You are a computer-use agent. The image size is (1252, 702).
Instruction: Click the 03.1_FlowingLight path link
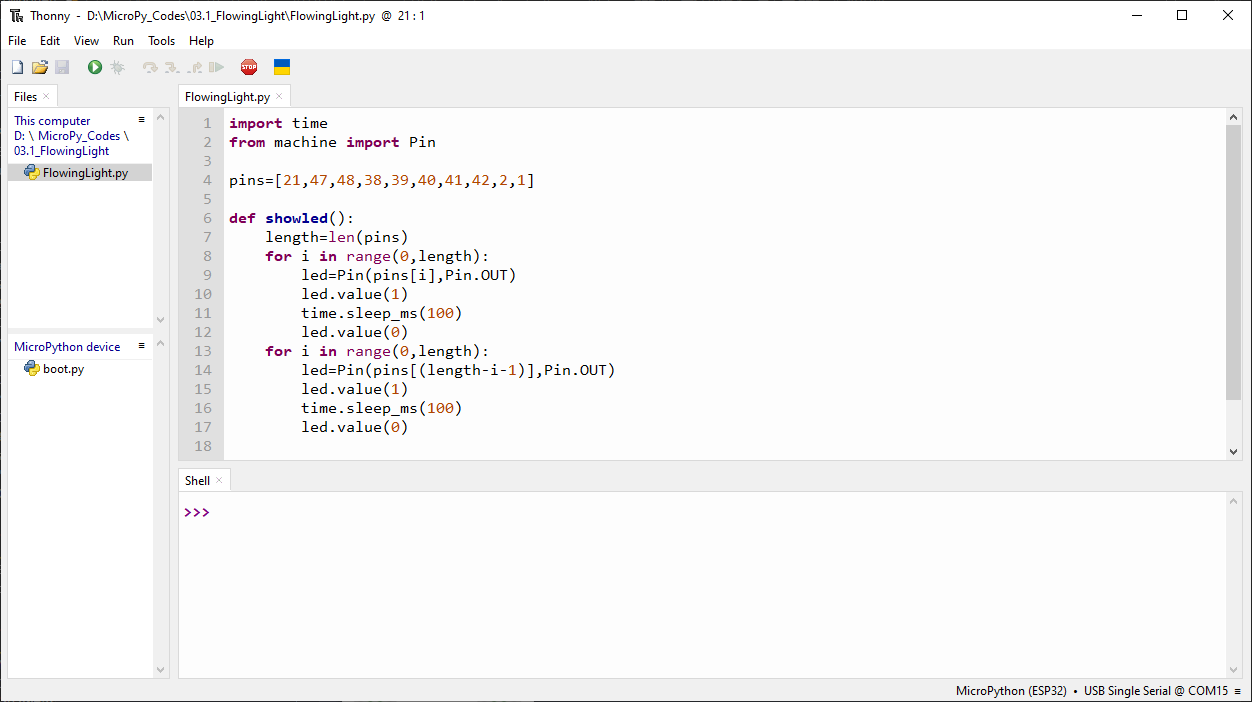coord(61,151)
